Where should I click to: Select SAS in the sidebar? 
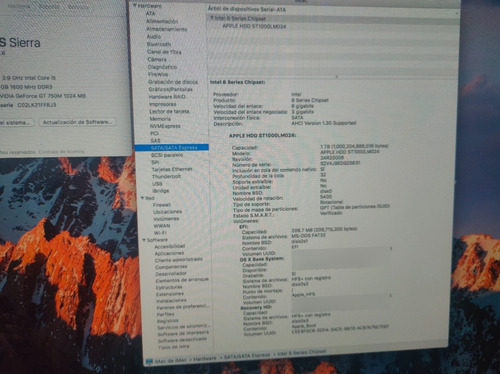(155, 141)
